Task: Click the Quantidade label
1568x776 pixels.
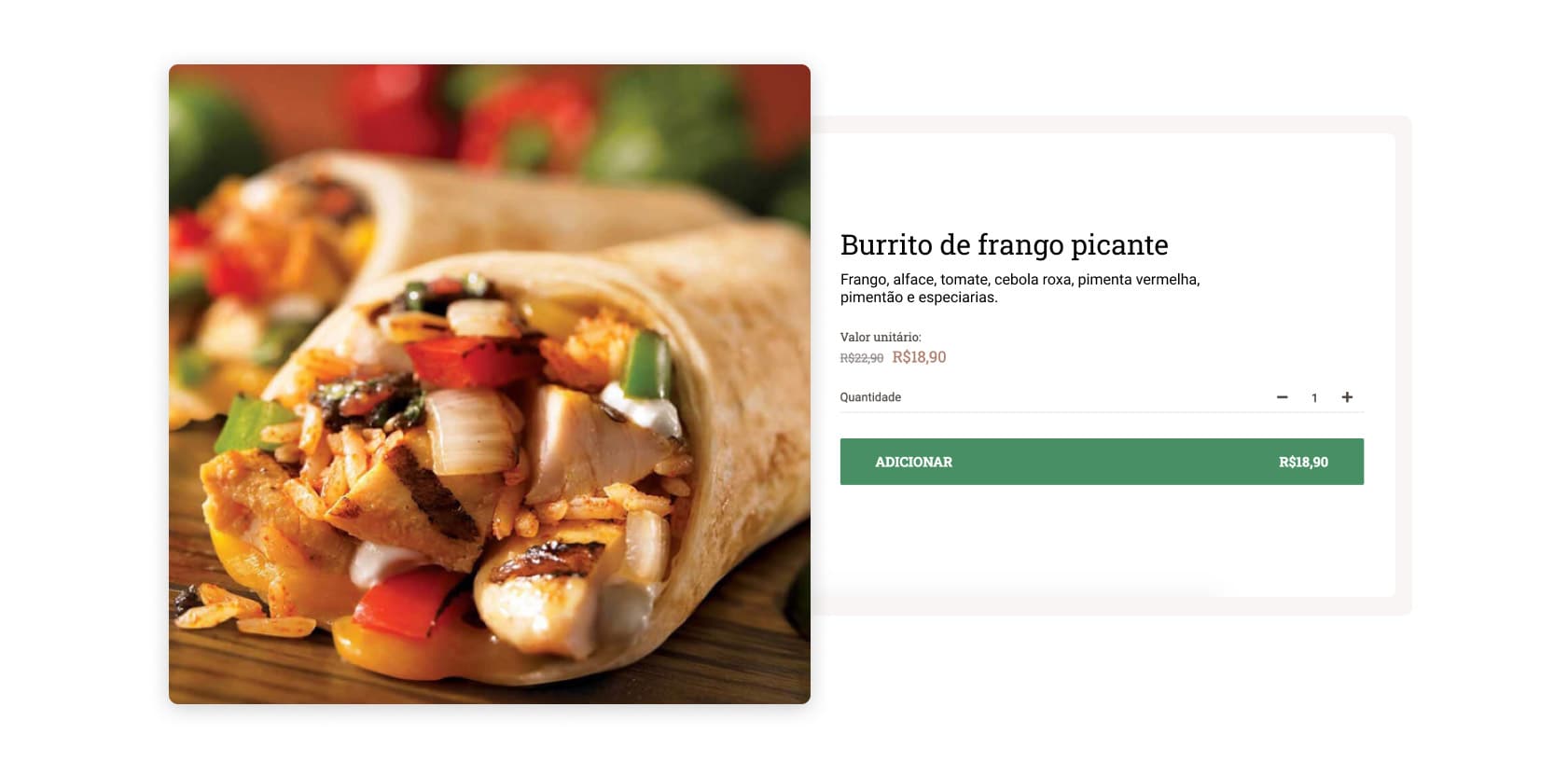Action: (x=870, y=397)
